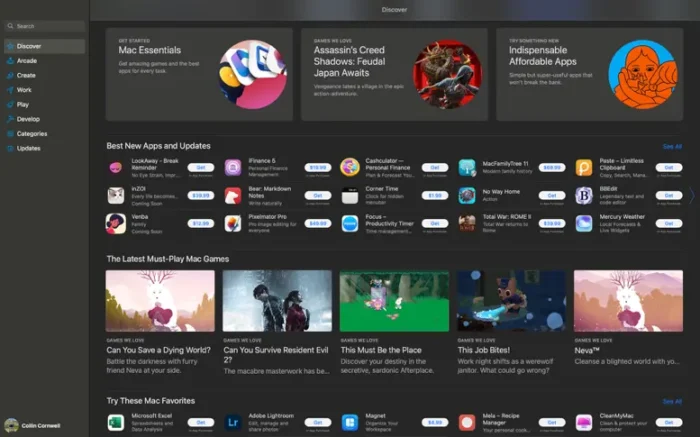The image size is (700, 437).
Task: Click the search magnifier icon in sidebar
Action: [10, 26]
